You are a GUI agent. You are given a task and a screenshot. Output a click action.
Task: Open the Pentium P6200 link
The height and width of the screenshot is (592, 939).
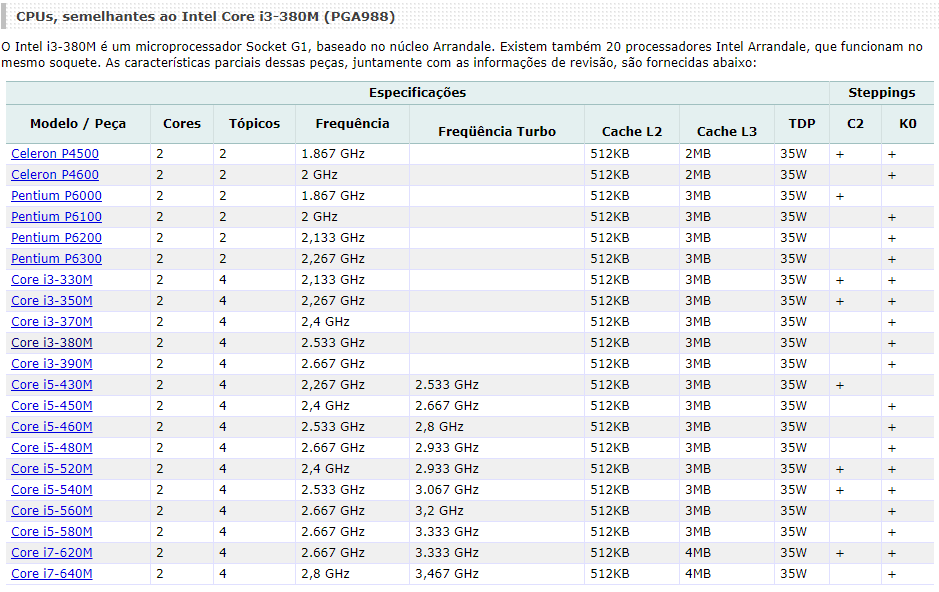click(56, 238)
